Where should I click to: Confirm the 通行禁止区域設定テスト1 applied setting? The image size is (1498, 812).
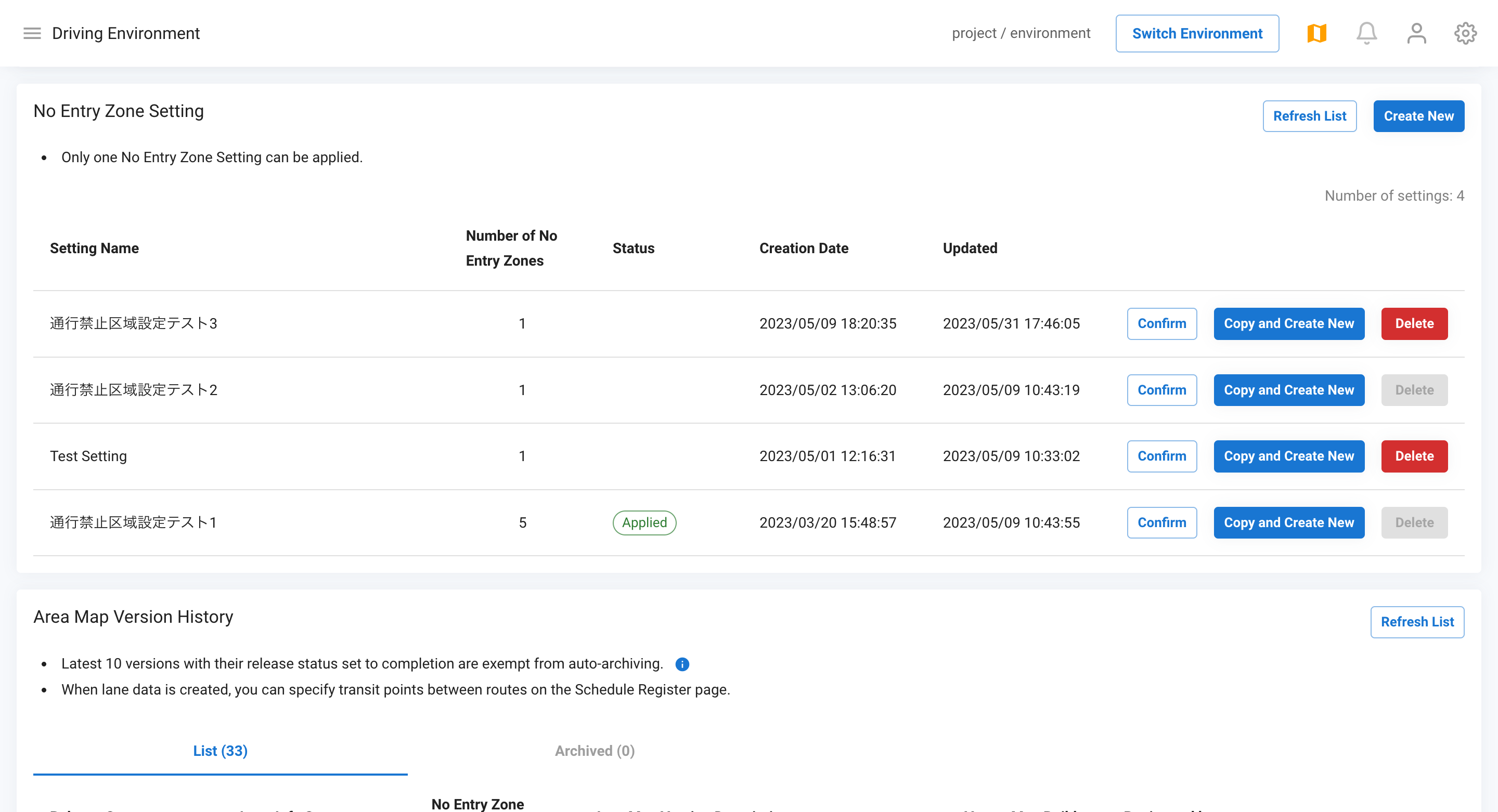[x=1161, y=522]
